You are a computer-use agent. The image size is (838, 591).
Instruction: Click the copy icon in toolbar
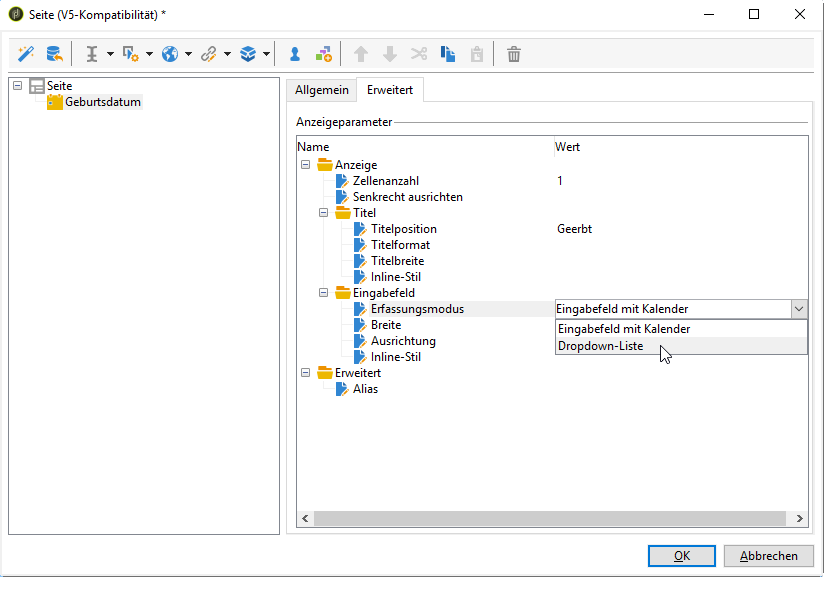[449, 54]
